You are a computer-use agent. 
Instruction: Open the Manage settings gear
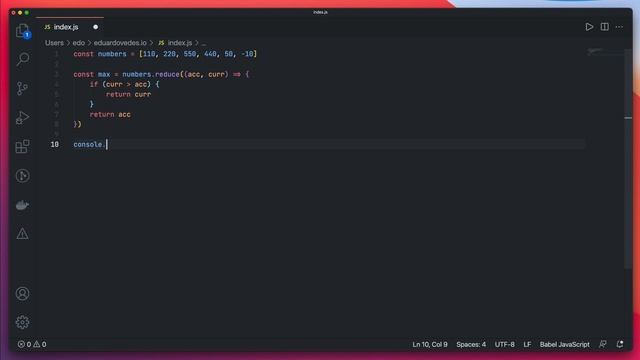[x=22, y=322]
